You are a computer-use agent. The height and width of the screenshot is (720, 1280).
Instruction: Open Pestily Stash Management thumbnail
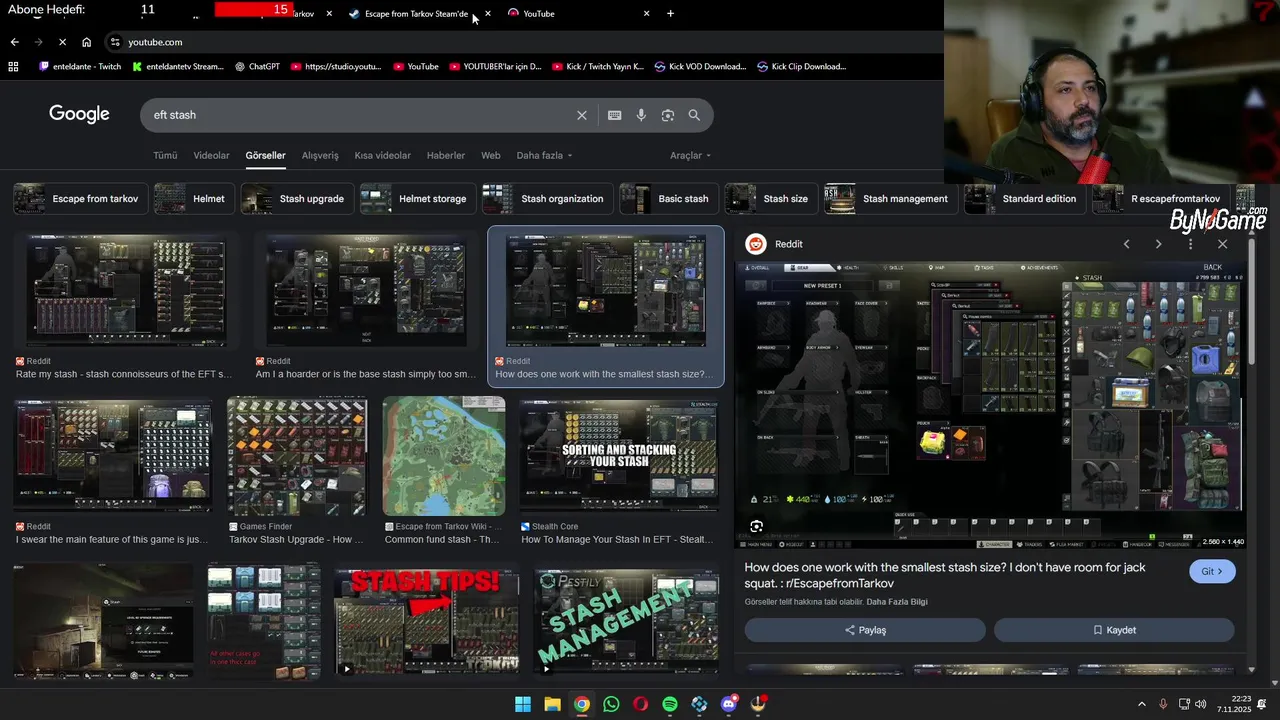[x=626, y=621]
